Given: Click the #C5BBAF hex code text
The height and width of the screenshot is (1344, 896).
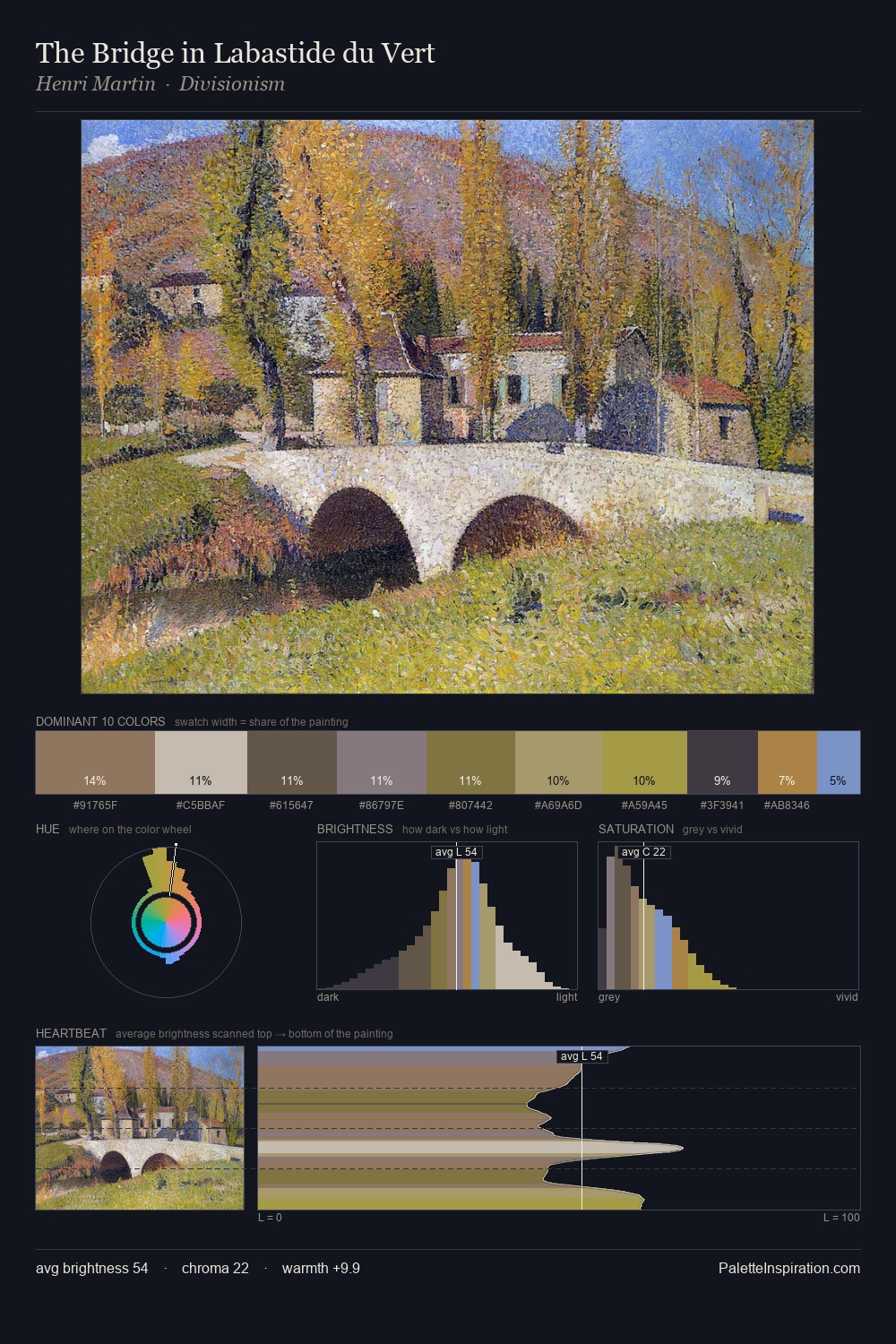Looking at the screenshot, I should point(201,806).
